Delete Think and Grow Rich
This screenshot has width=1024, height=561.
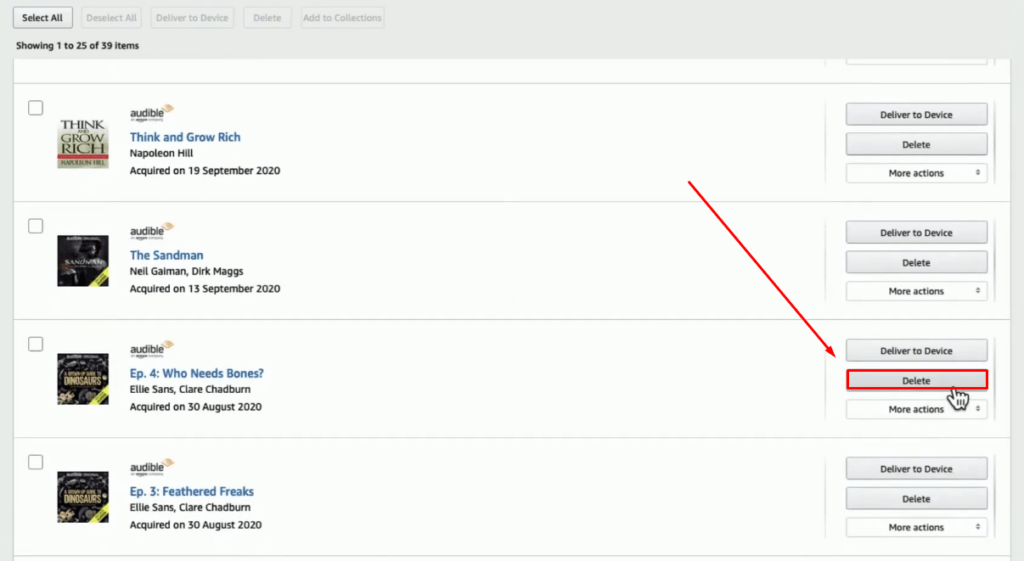(916, 144)
